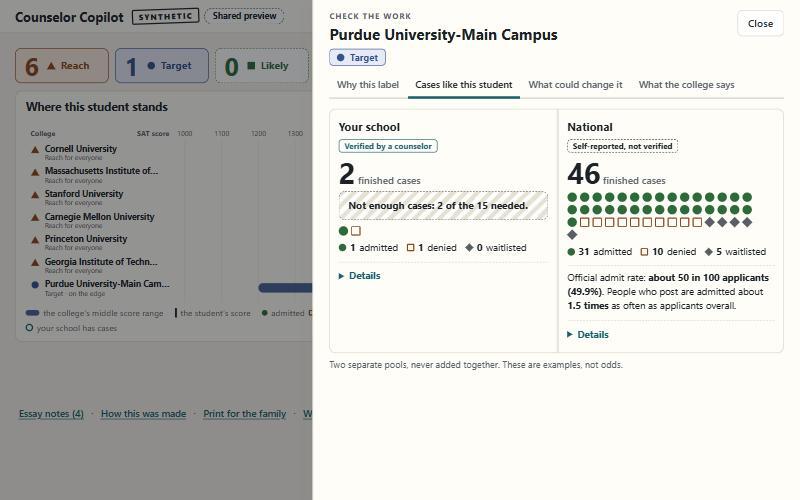Click 1 denied legend in Your school

coord(432,247)
